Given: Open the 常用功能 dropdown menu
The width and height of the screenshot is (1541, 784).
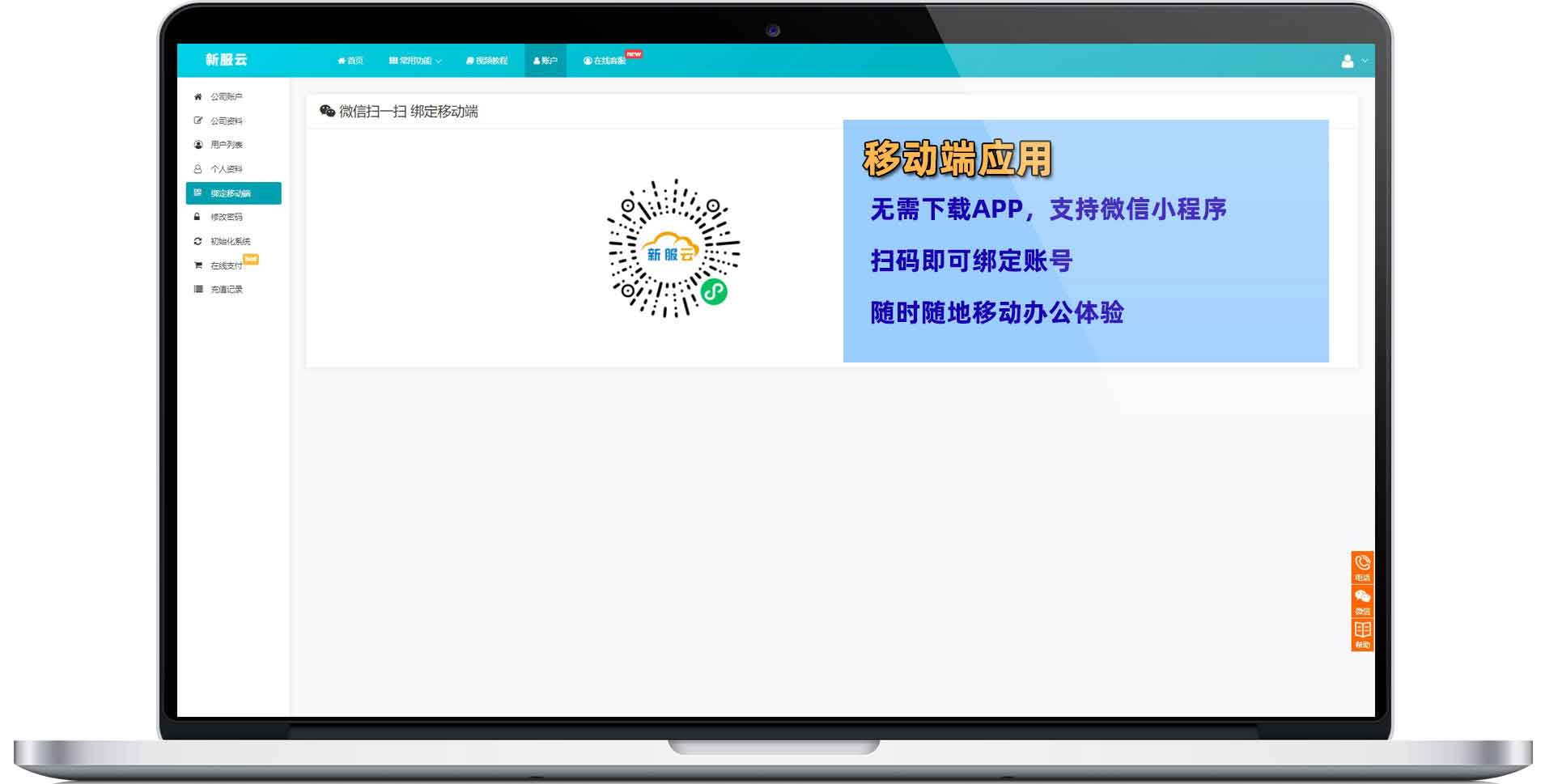Looking at the screenshot, I should click(x=414, y=60).
